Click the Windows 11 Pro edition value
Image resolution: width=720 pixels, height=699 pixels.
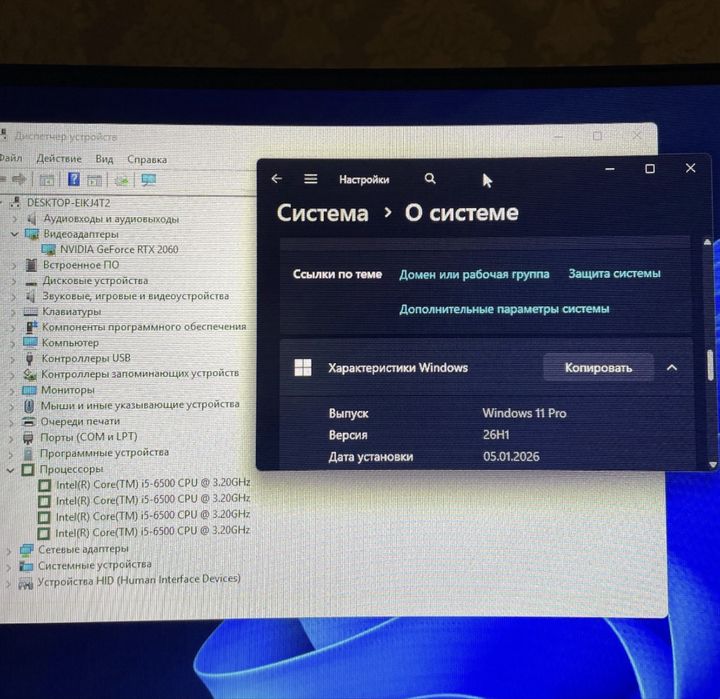point(524,413)
